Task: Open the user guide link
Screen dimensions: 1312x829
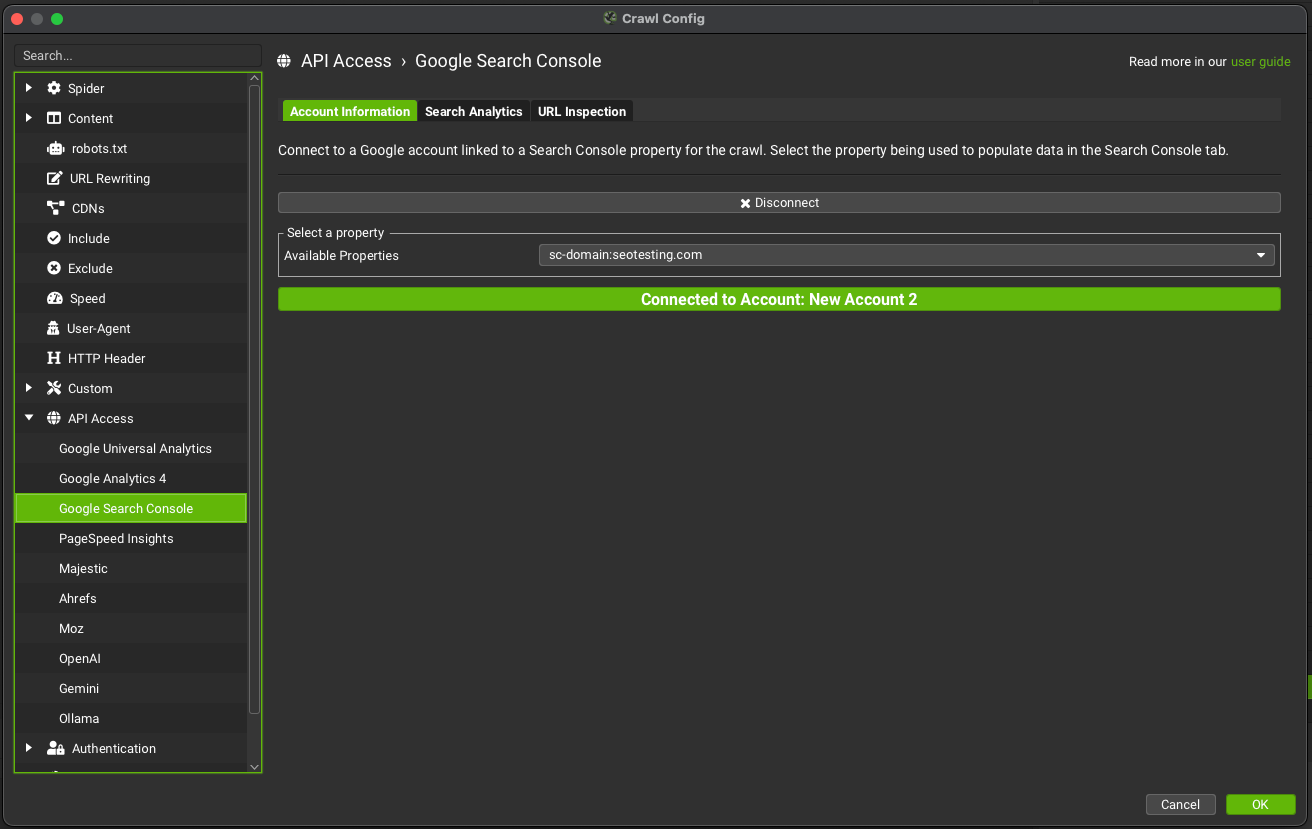Action: (1260, 62)
